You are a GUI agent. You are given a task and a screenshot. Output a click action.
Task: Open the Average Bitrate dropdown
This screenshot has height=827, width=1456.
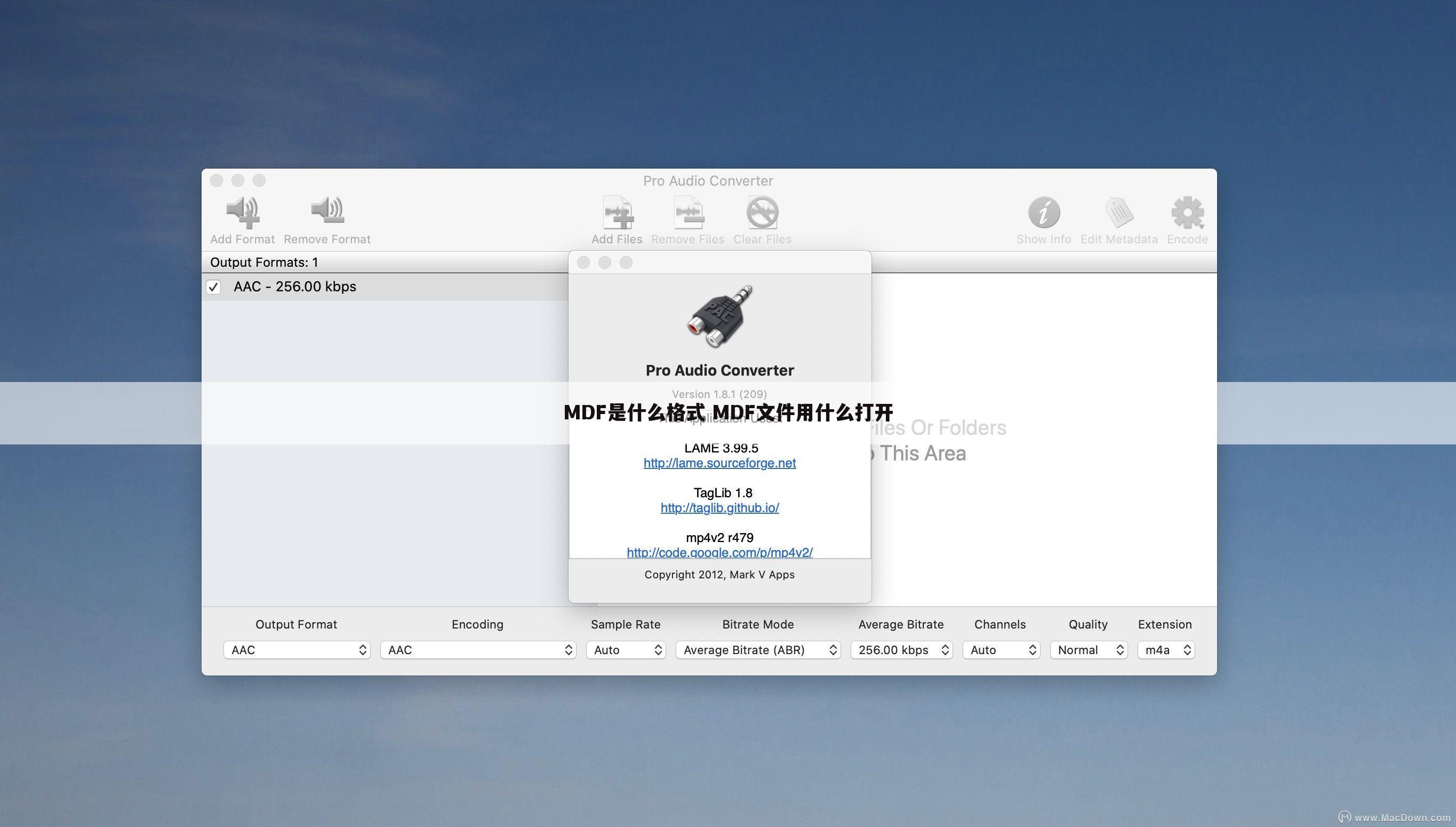point(901,650)
